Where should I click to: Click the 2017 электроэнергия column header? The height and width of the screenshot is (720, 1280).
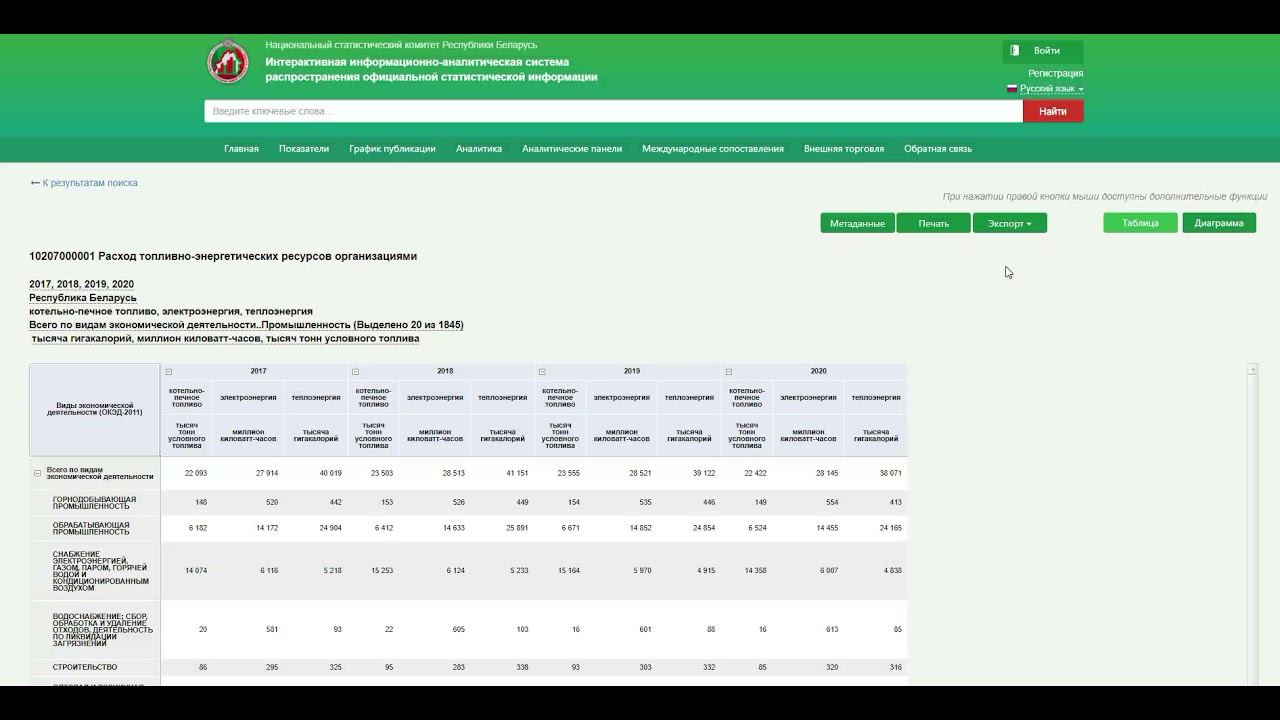click(x=248, y=397)
